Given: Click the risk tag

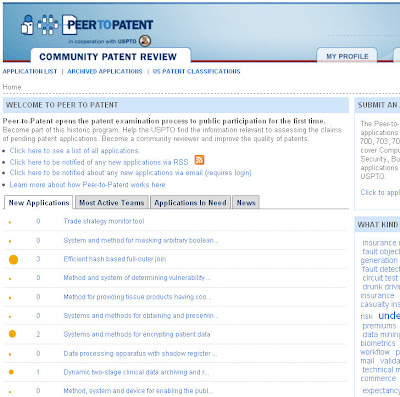Looking at the screenshot, I should (x=366, y=316).
